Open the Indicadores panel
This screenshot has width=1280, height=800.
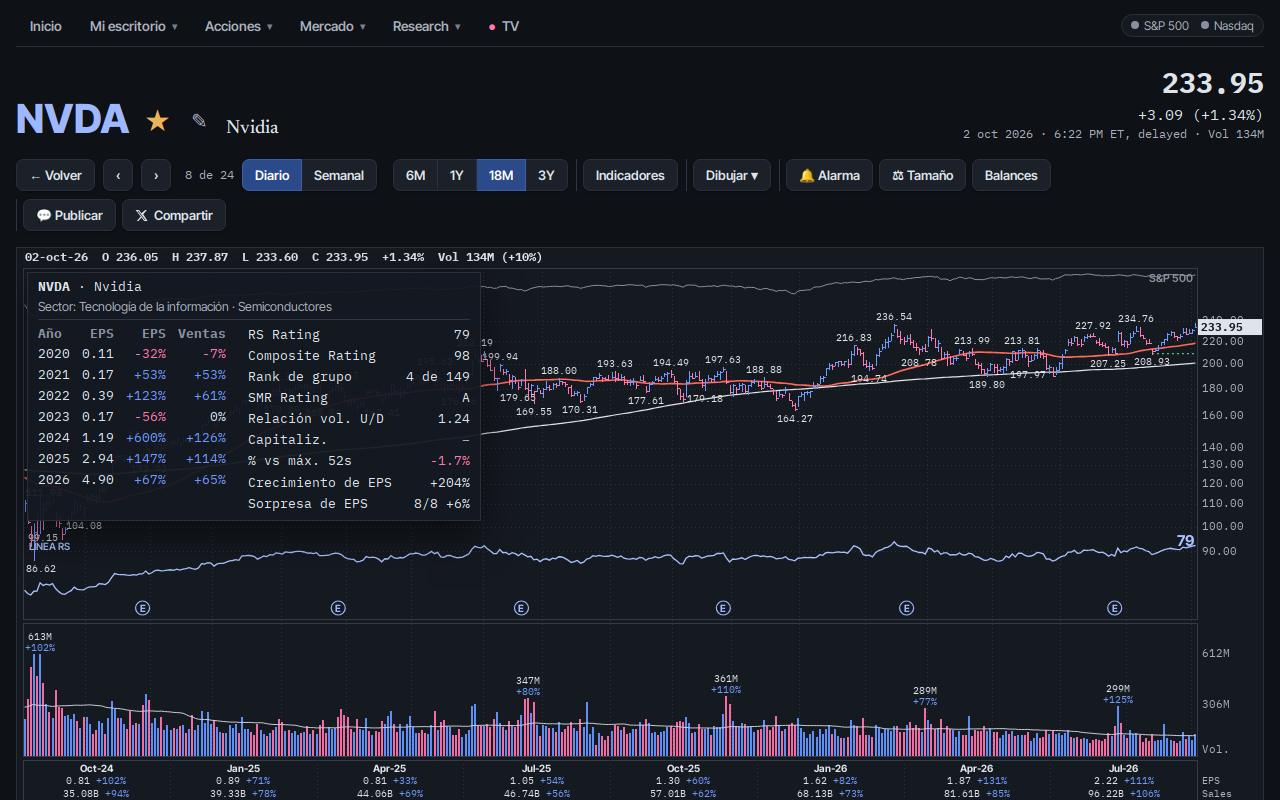630,175
